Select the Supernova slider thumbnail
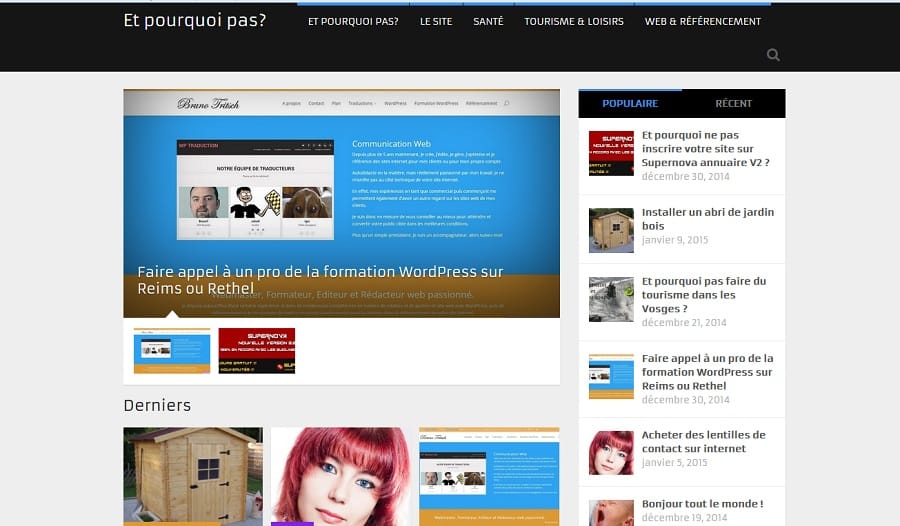This screenshot has height=526, width=900. pyautogui.click(x=256, y=350)
